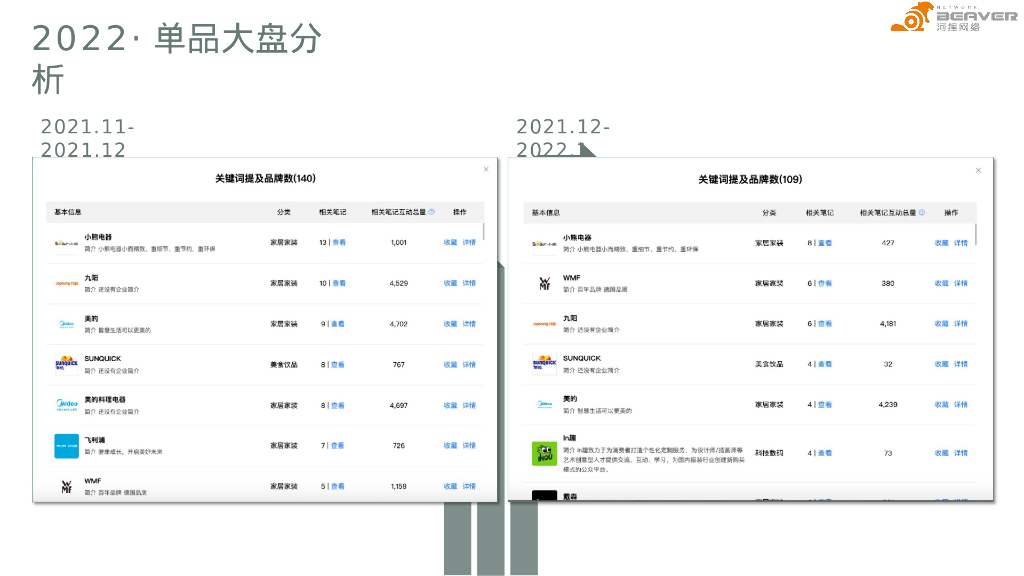Click 收藏 in the SUNQUICK row with 767 interactions
Screen dimensions: 1024x576
451,365
